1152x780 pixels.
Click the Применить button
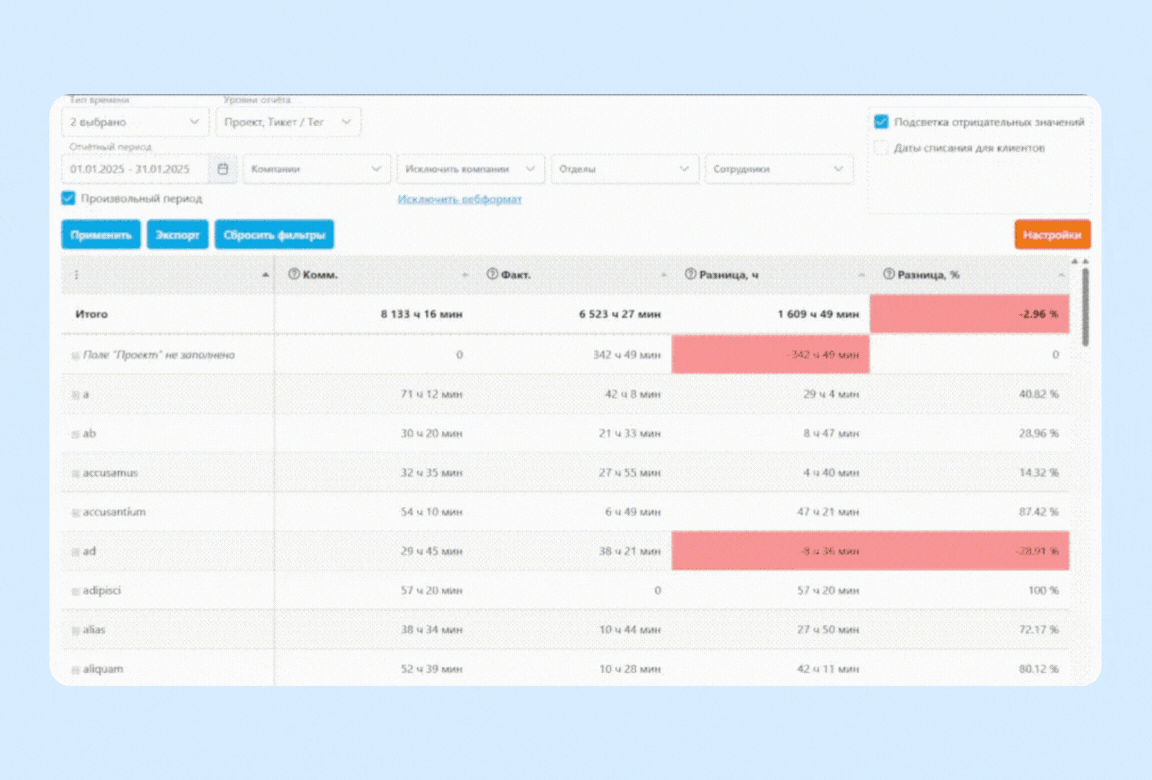(x=101, y=235)
